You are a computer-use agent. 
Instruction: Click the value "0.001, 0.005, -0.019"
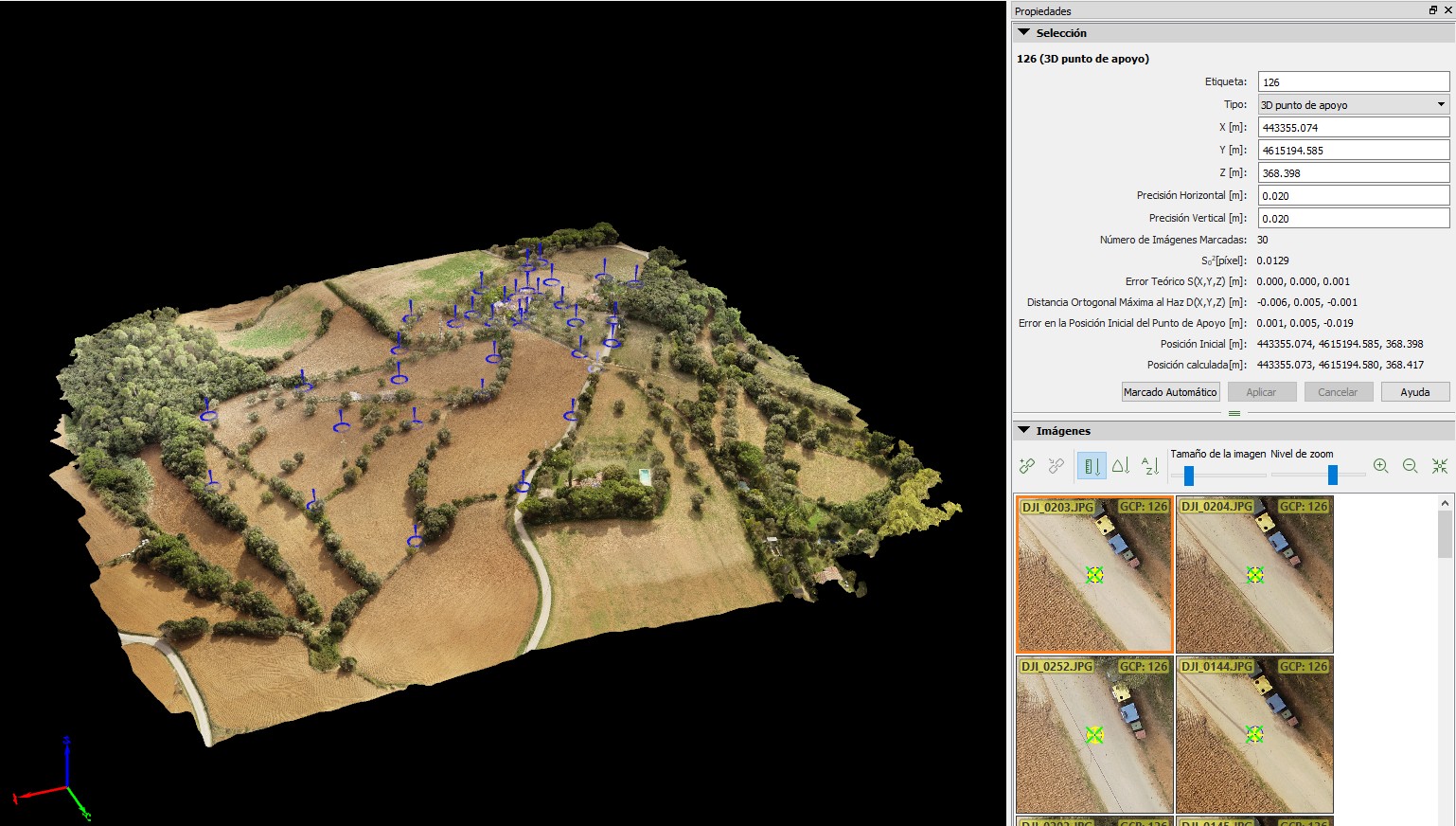(1305, 323)
